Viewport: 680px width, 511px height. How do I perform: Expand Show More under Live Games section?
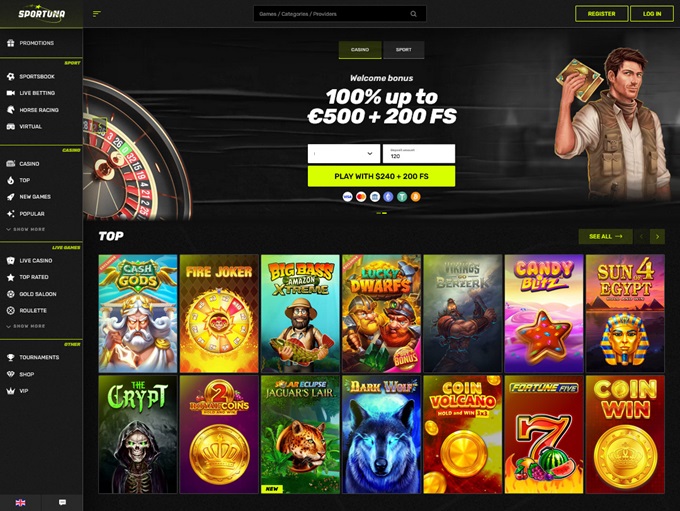point(26,326)
